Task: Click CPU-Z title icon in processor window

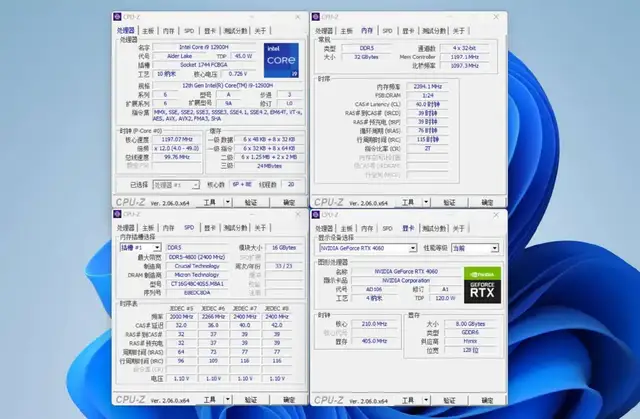Action: [x=118, y=17]
